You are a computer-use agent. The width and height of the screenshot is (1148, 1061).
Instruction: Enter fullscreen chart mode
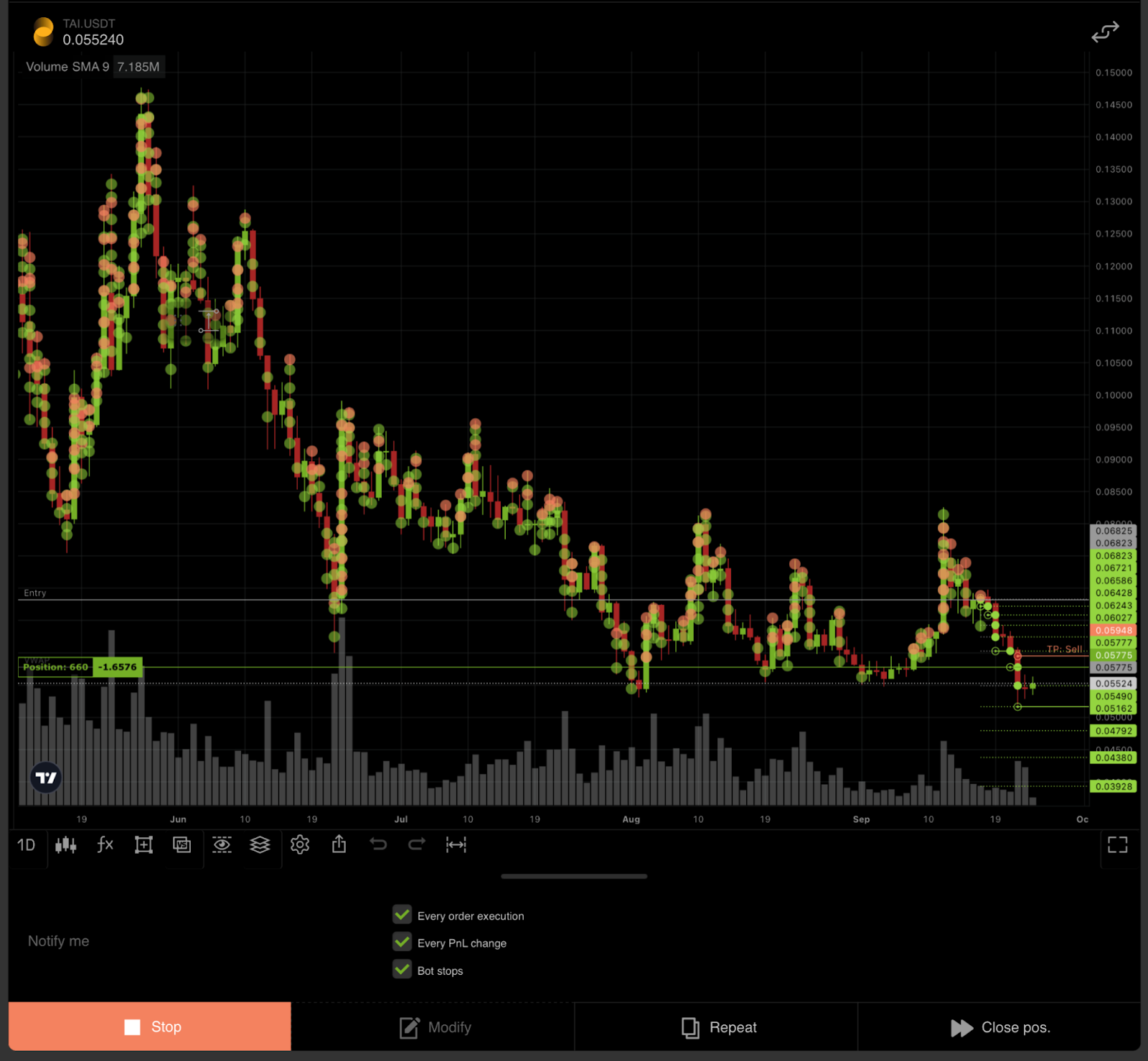pos(1117,845)
